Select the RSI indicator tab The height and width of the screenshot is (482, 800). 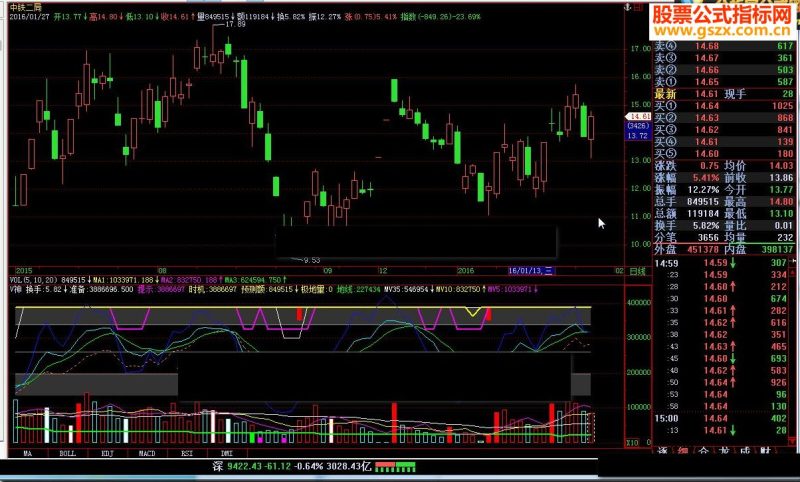coord(187,453)
